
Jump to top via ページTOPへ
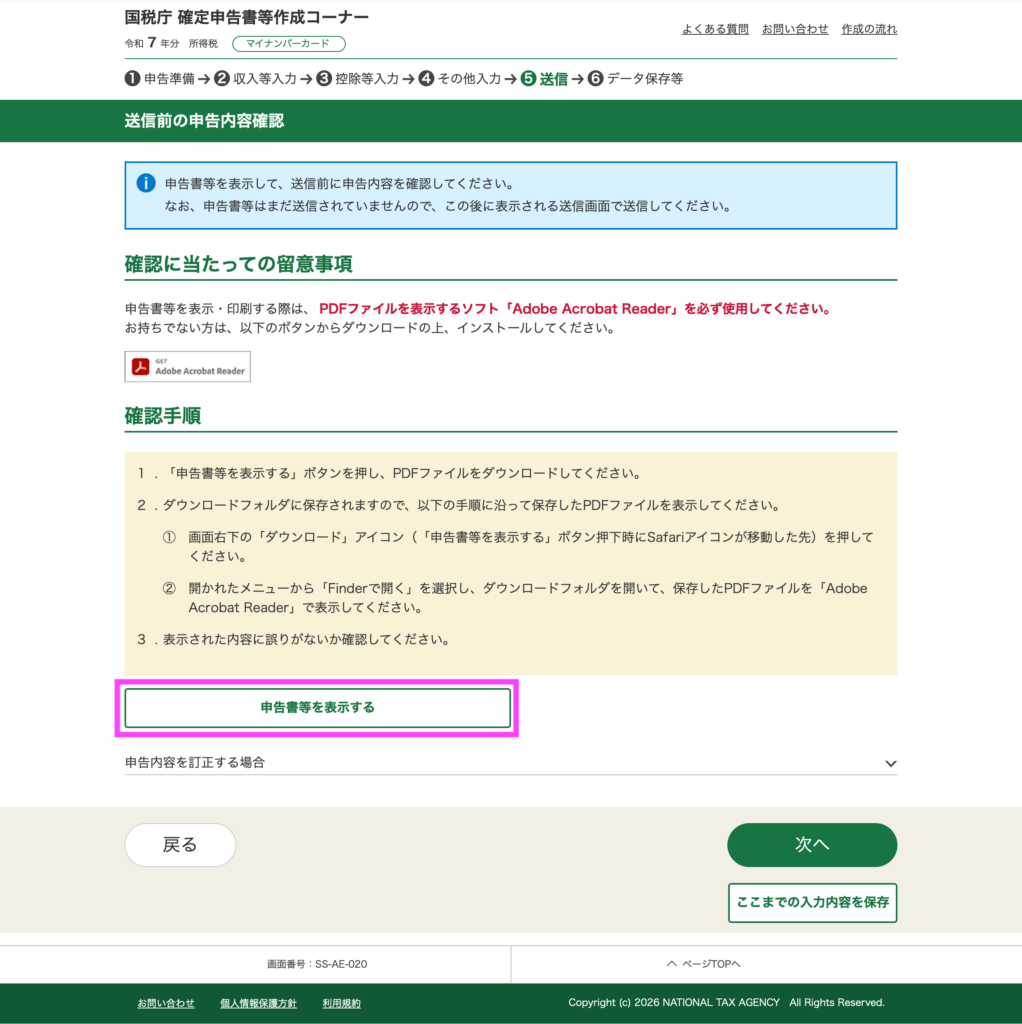pos(703,964)
